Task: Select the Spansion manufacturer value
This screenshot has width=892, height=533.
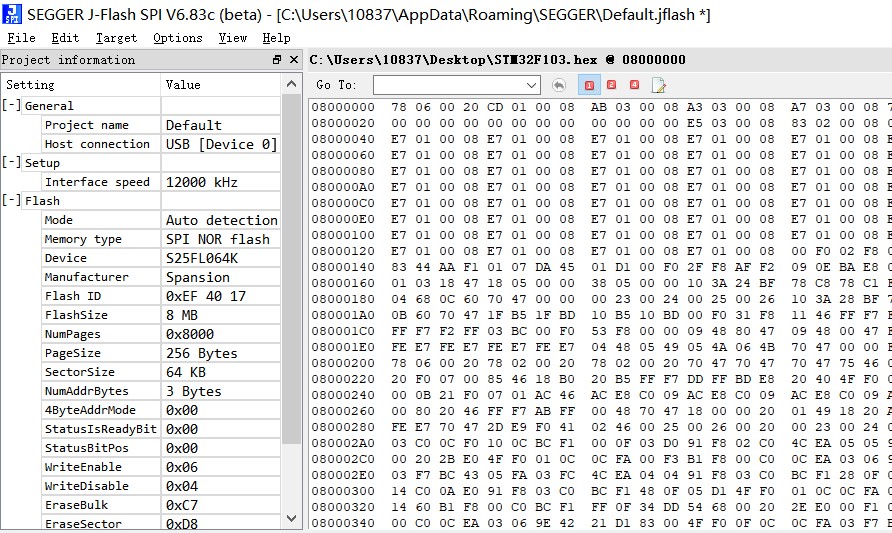Action: tap(198, 277)
